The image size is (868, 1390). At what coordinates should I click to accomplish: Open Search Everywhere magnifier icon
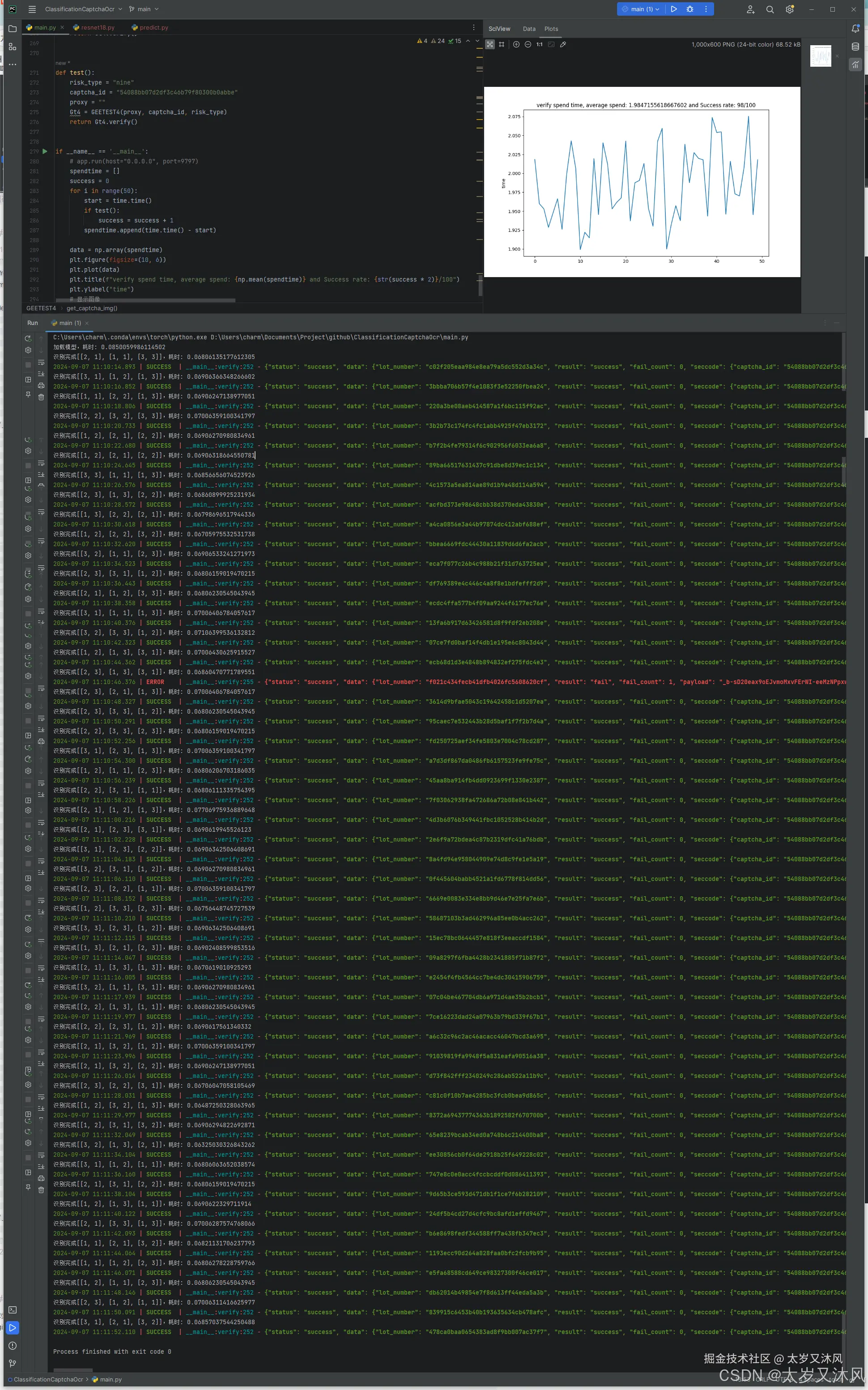point(770,9)
